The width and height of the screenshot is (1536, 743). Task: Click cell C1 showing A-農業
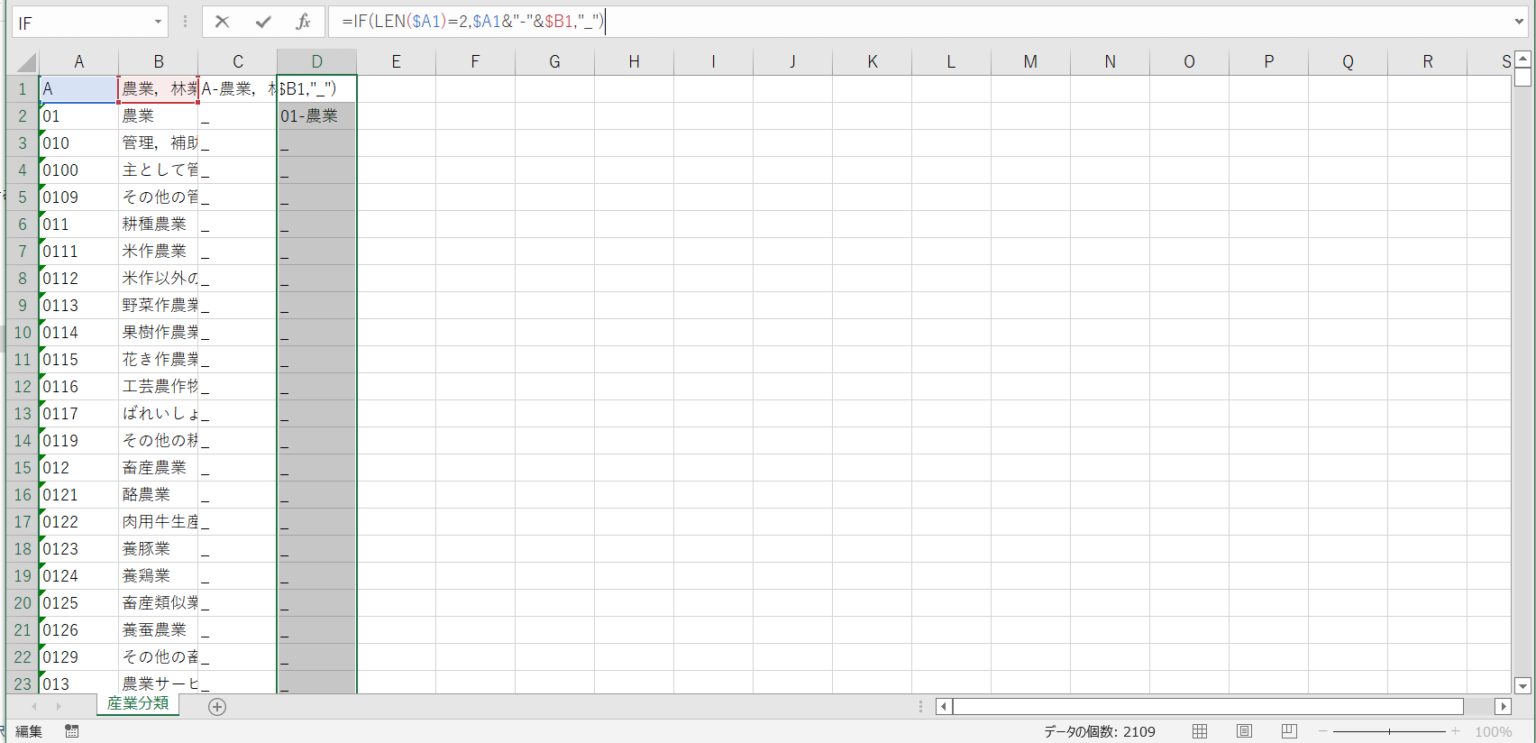(x=237, y=89)
